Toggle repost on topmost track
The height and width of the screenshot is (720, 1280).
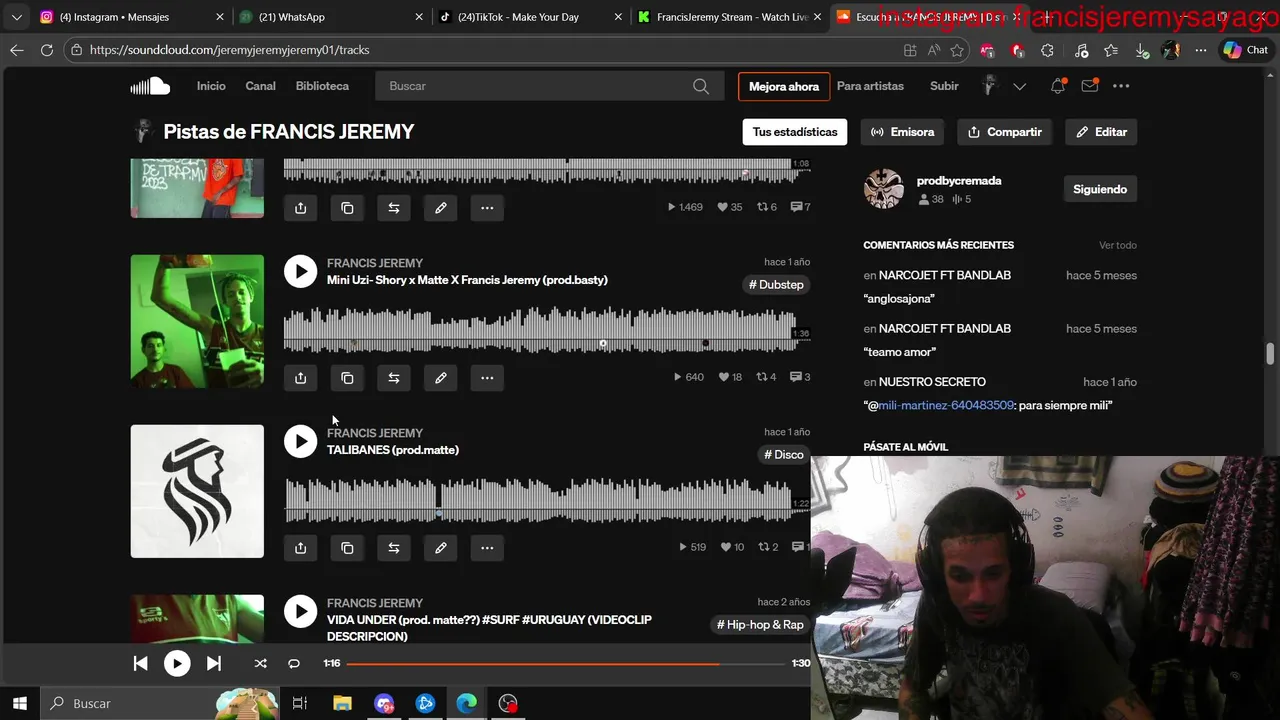coord(394,208)
